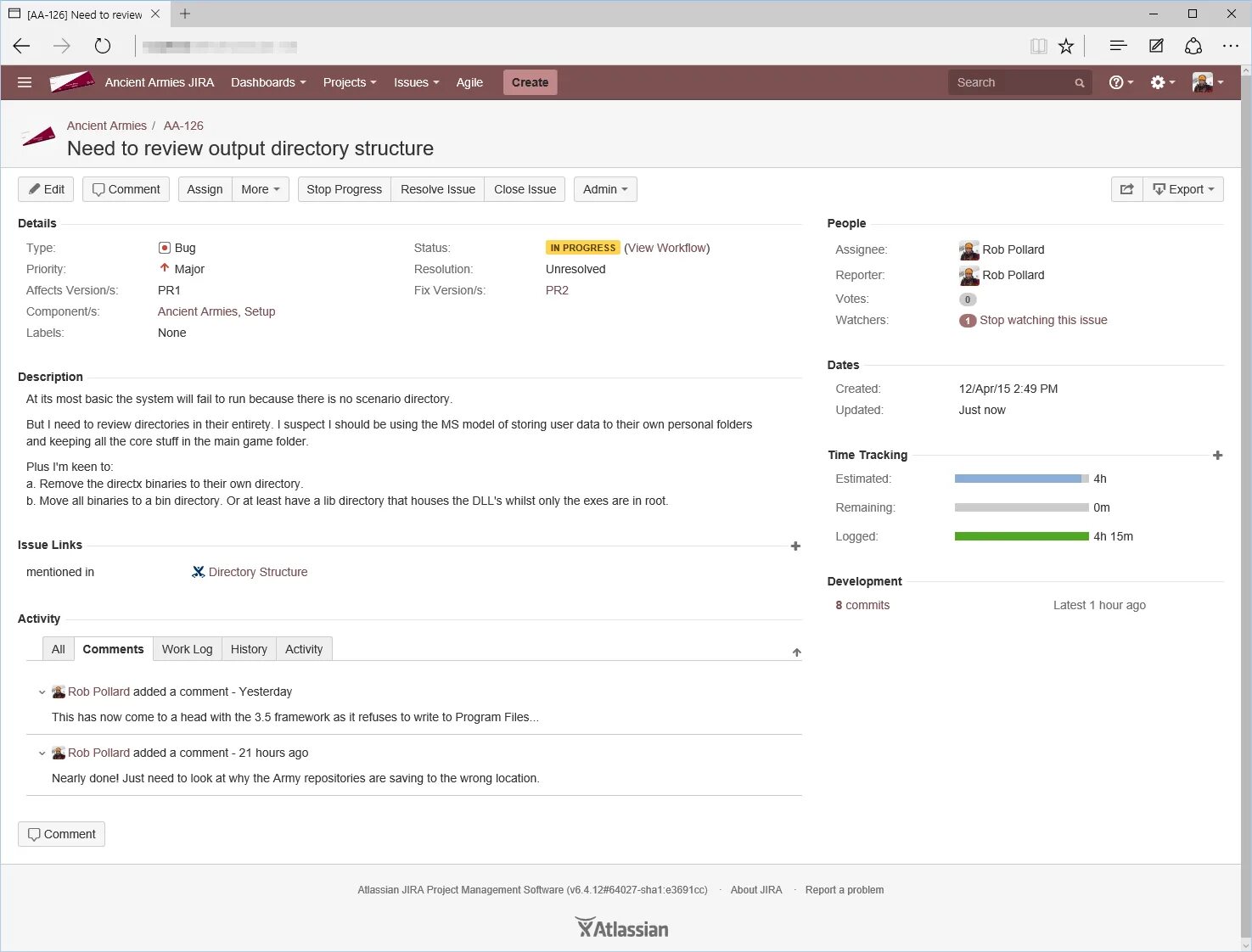The width and height of the screenshot is (1252, 952).
Task: Click the AA-126 breadcrumb link
Action: (183, 126)
